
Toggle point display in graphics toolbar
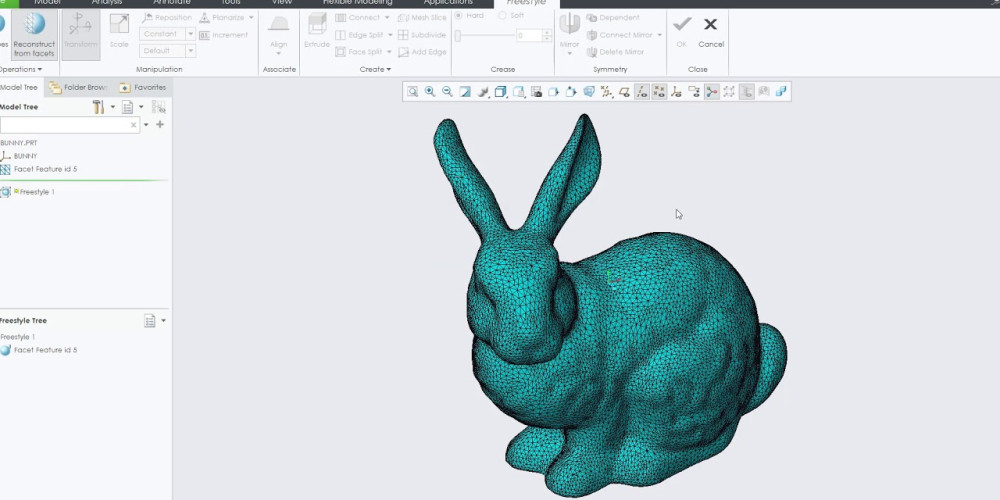coord(659,92)
